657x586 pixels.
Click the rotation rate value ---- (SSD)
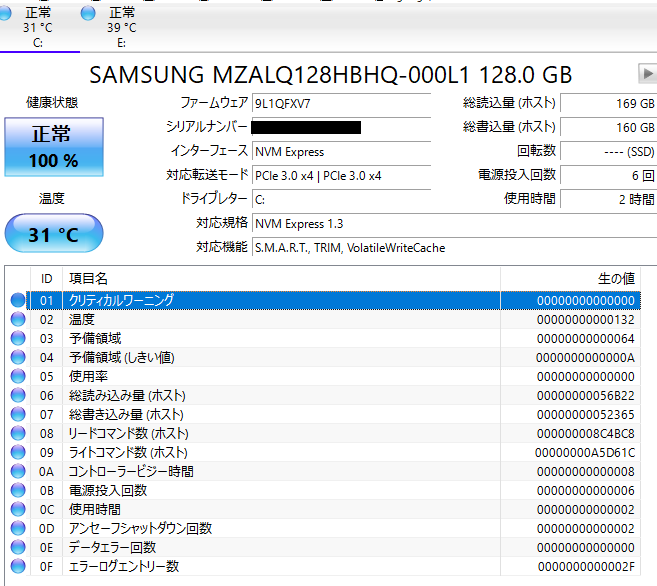[608, 152]
